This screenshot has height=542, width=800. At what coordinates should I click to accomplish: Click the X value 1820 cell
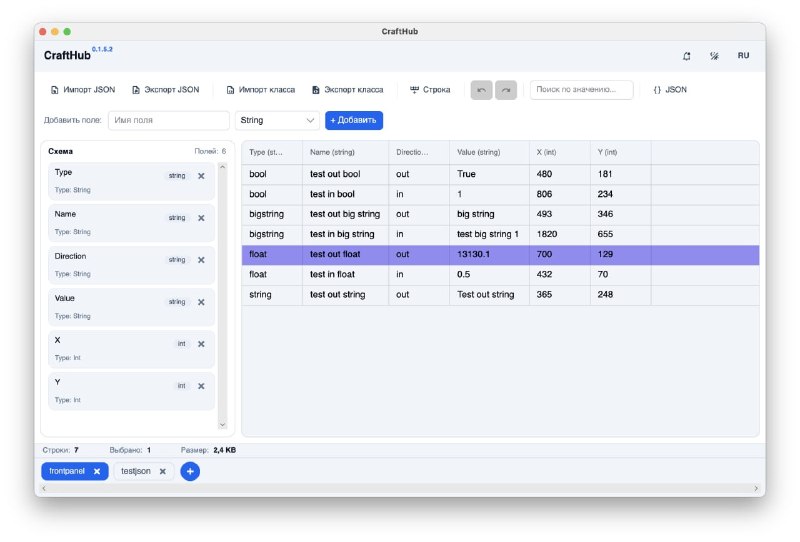560,234
